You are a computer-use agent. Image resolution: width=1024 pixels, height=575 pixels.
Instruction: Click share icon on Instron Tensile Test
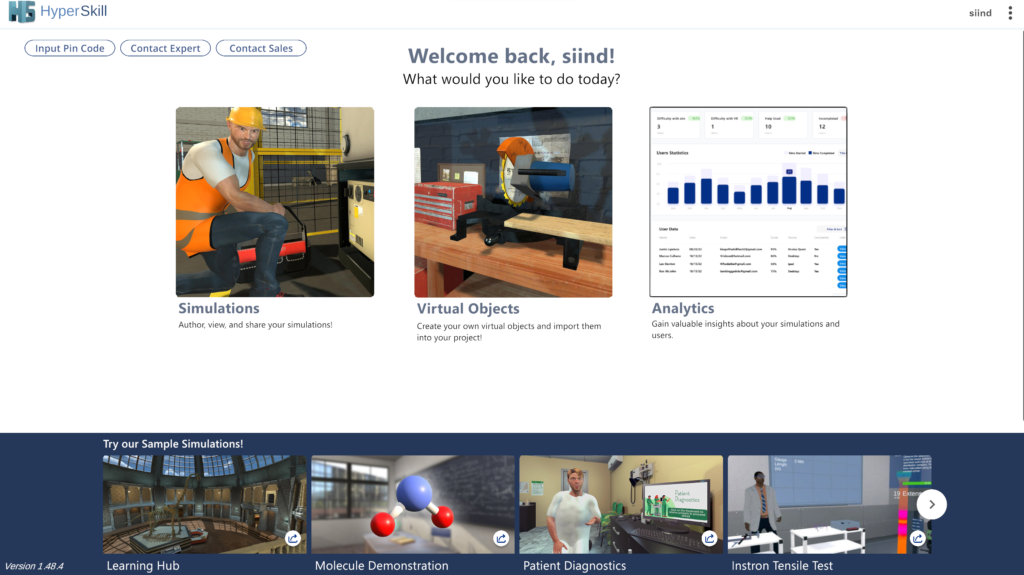[x=917, y=539]
